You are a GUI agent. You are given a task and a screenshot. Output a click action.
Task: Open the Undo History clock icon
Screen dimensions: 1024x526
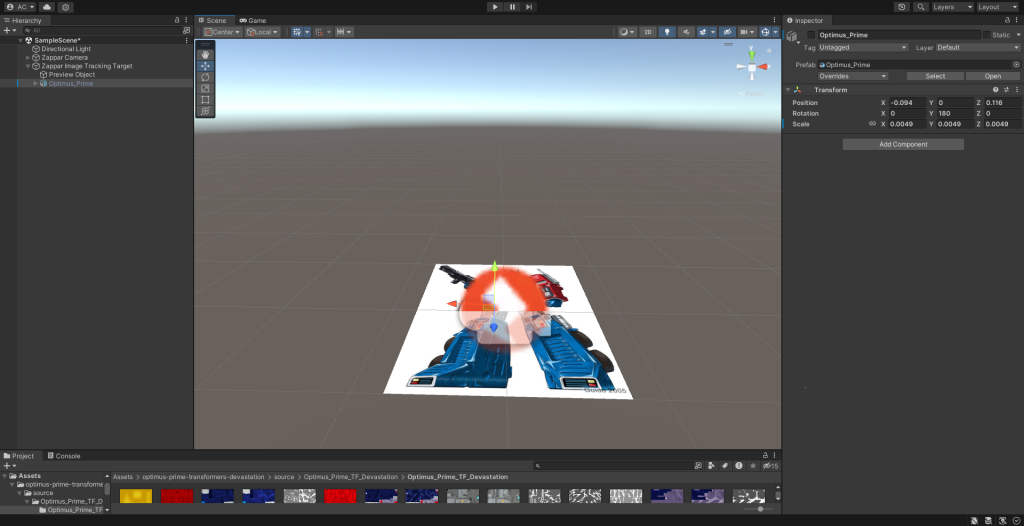(902, 7)
